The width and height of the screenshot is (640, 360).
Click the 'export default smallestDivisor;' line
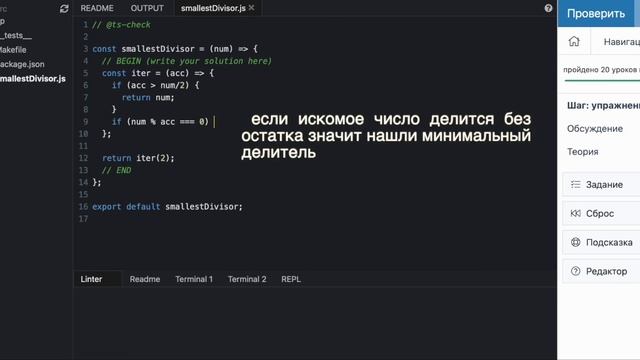pyautogui.click(x=167, y=207)
